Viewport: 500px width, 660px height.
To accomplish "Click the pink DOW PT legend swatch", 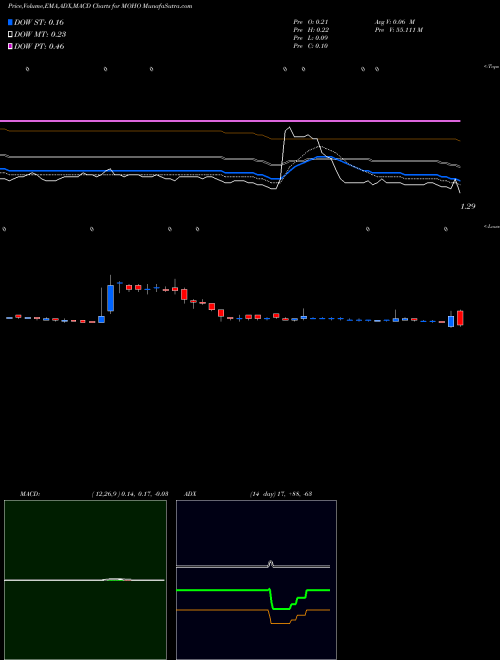I will 10,46.
